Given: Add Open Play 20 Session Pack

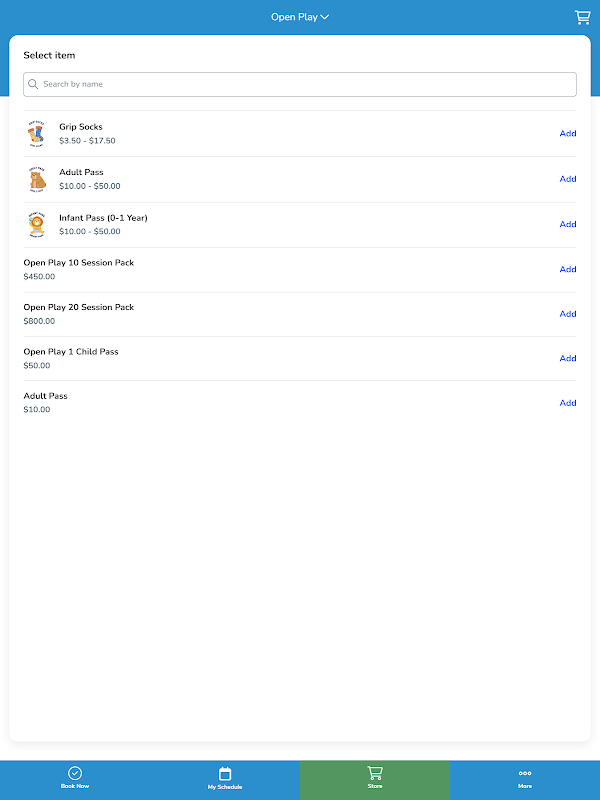Looking at the screenshot, I should (568, 314).
